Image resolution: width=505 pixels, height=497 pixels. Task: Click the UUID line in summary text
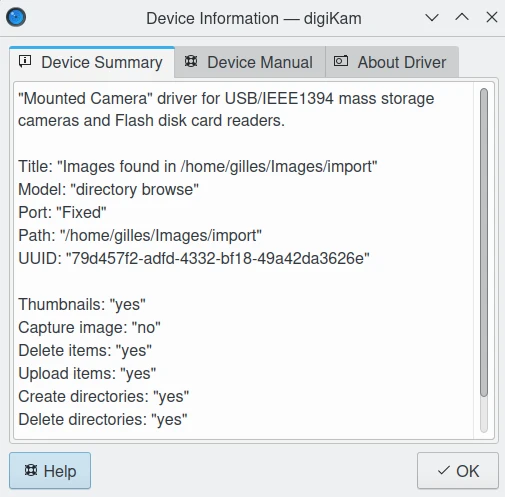[194, 258]
